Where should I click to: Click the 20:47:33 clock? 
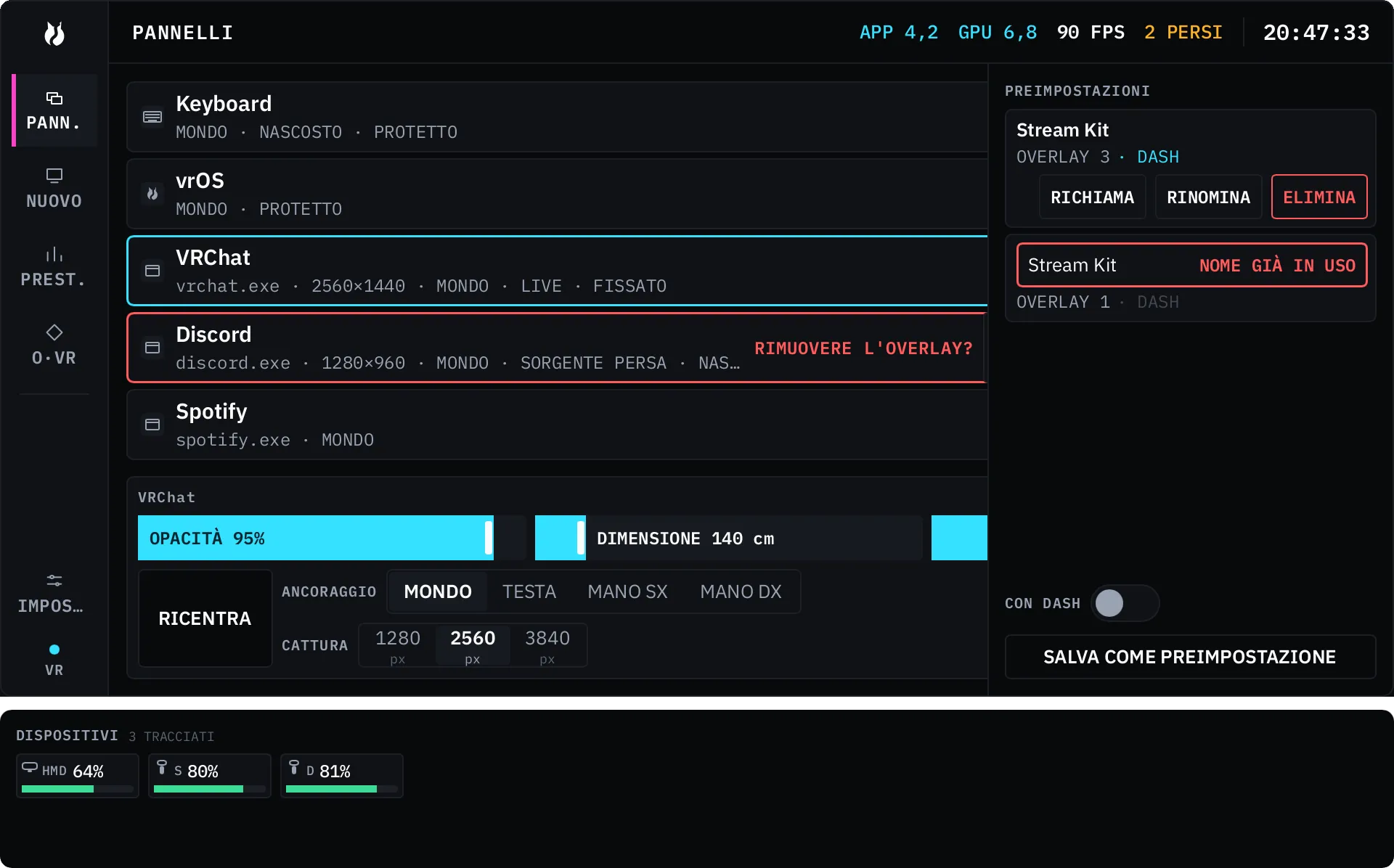(x=1316, y=33)
